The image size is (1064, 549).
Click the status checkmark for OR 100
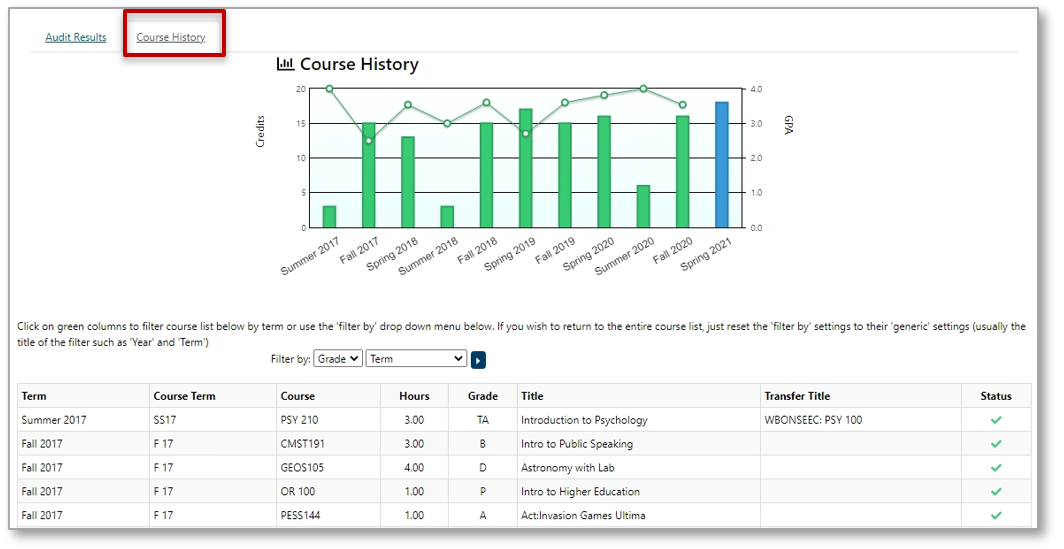[x=995, y=492]
